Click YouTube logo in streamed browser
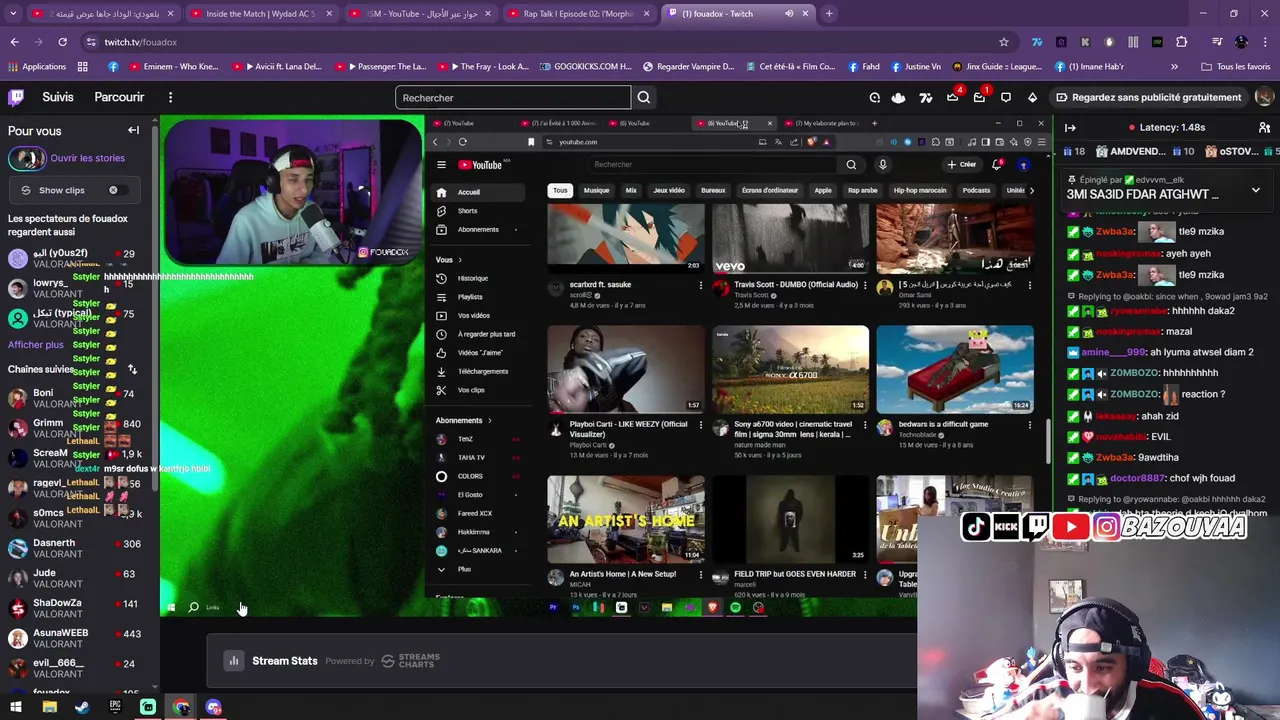The width and height of the screenshot is (1280, 720). coord(481,165)
